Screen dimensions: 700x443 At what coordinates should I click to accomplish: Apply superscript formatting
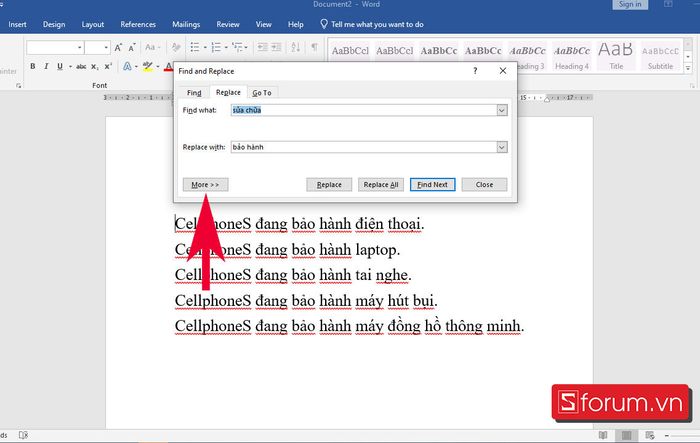(108, 66)
